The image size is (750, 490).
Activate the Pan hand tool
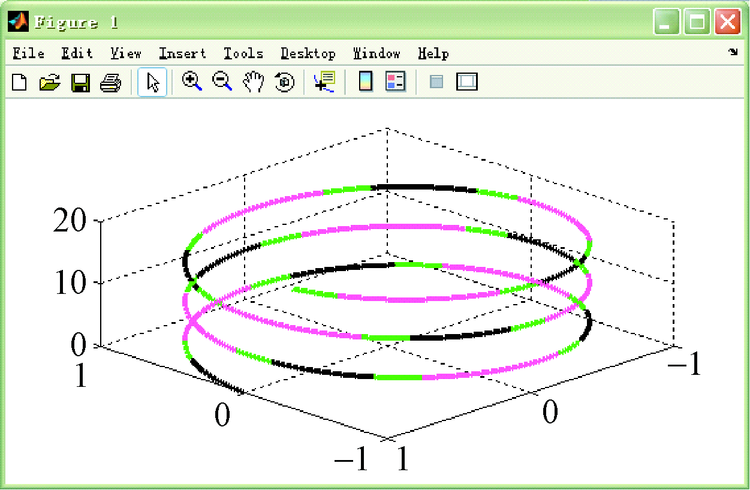(x=253, y=83)
